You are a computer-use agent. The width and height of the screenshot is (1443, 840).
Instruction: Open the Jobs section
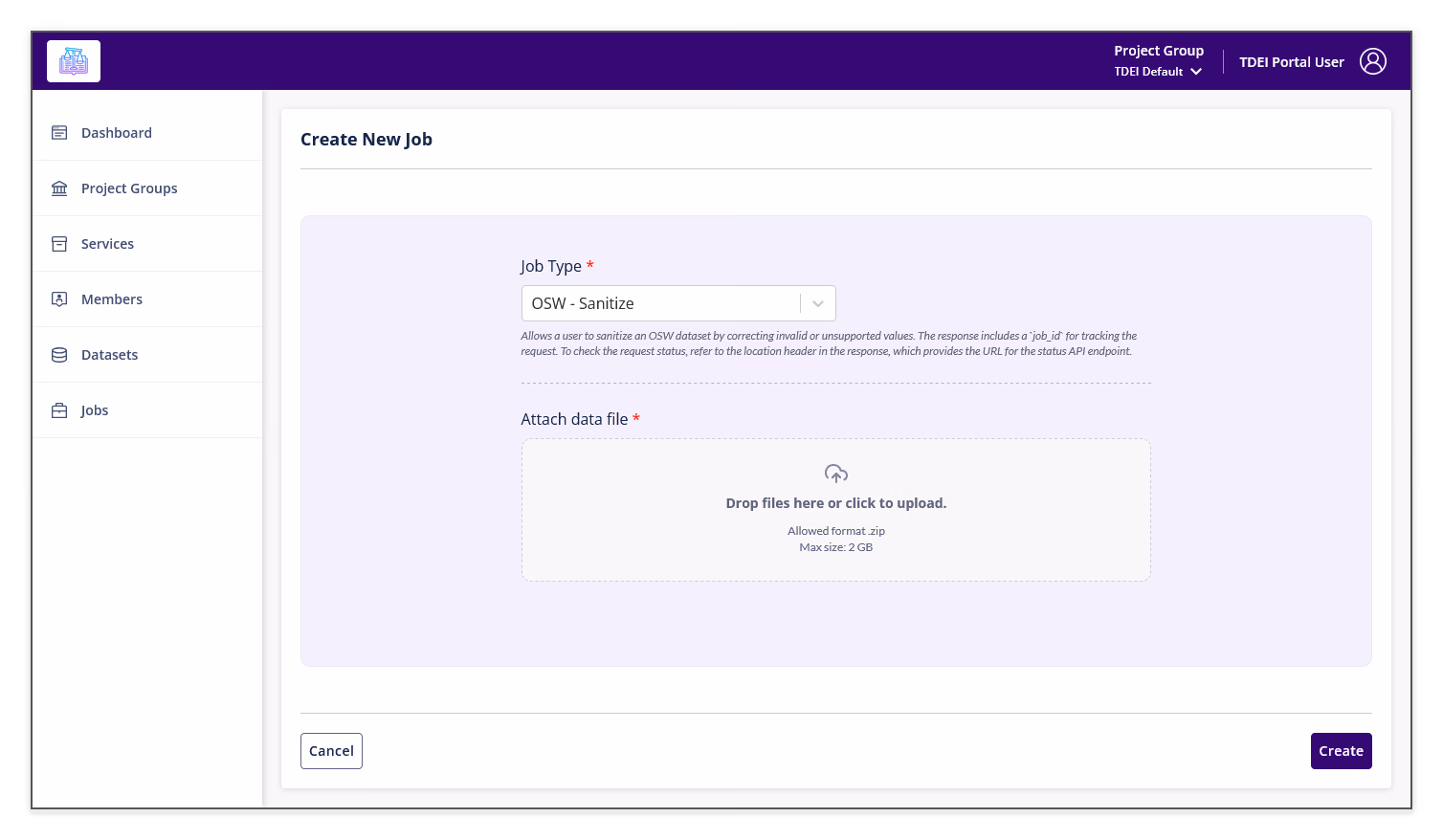pyautogui.click(x=147, y=410)
